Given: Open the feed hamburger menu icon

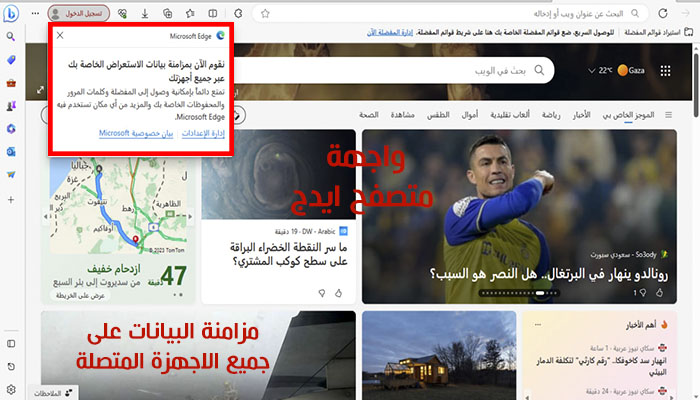Looking at the screenshot, I should pos(668,115).
